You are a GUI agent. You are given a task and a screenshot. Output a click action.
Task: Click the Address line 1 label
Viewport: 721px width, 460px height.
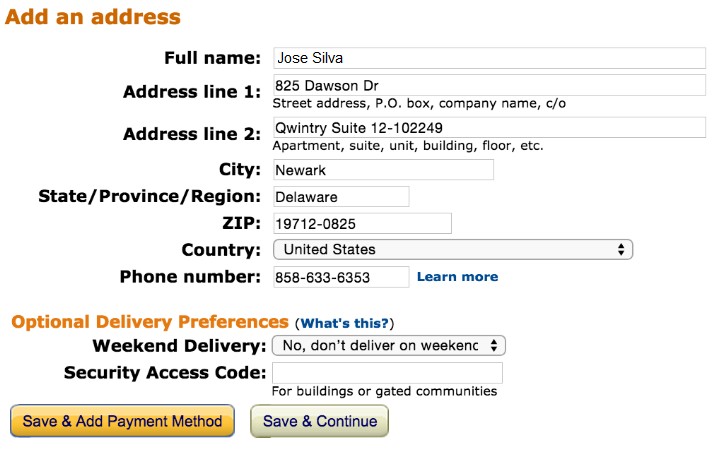point(191,92)
